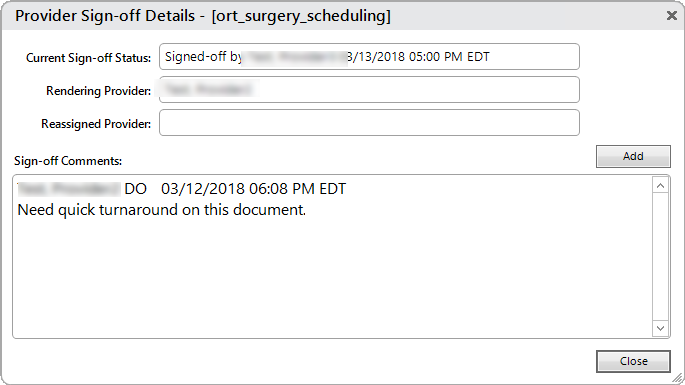Click the Add button for sign-off comments
Image resolution: width=685 pixels, height=385 pixels.
coord(633,156)
